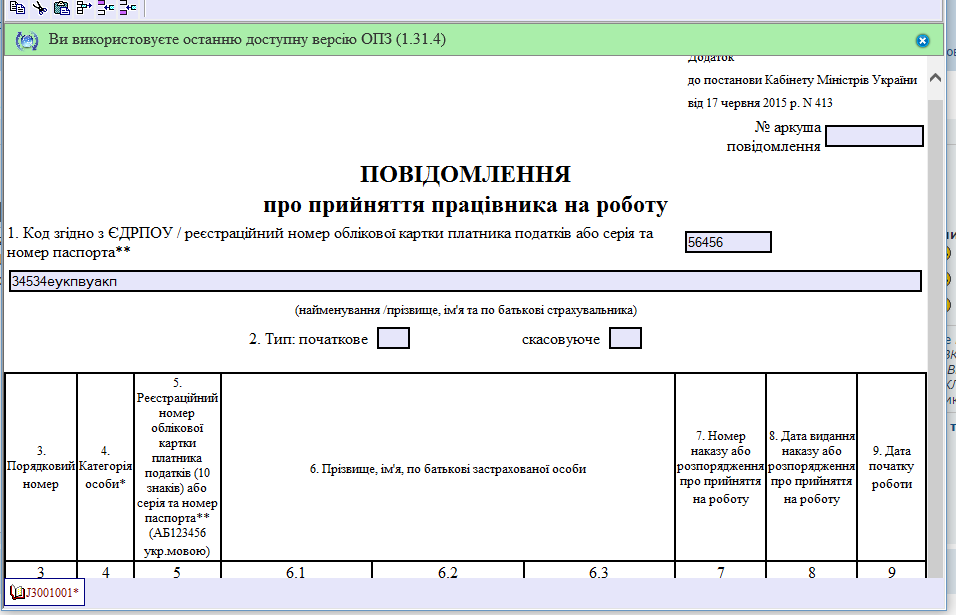Screen dimensions: 956x615
Task: Click the globe update icon in green banner
Action: click(x=27, y=41)
